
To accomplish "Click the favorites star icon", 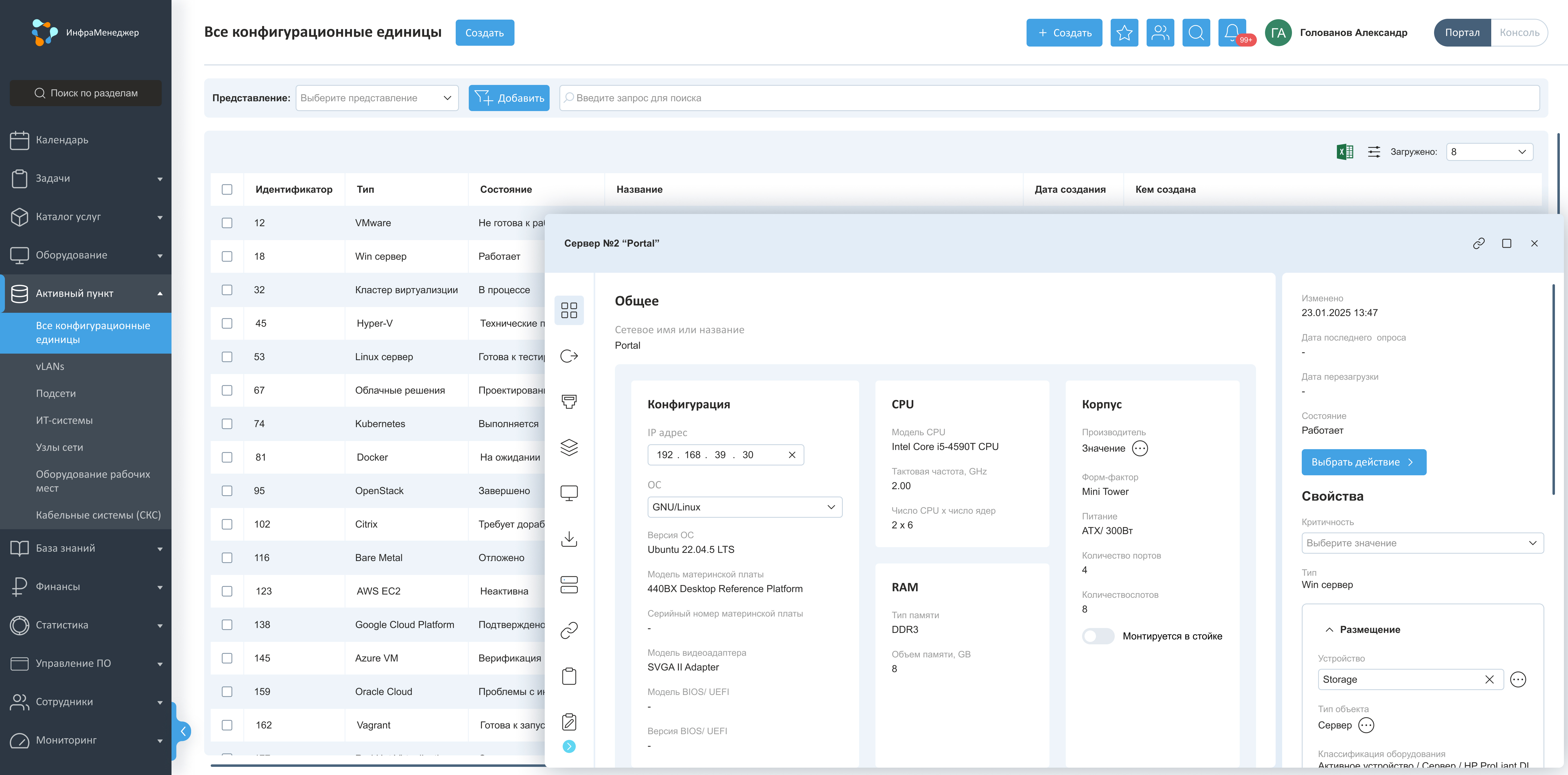I will (x=1124, y=33).
